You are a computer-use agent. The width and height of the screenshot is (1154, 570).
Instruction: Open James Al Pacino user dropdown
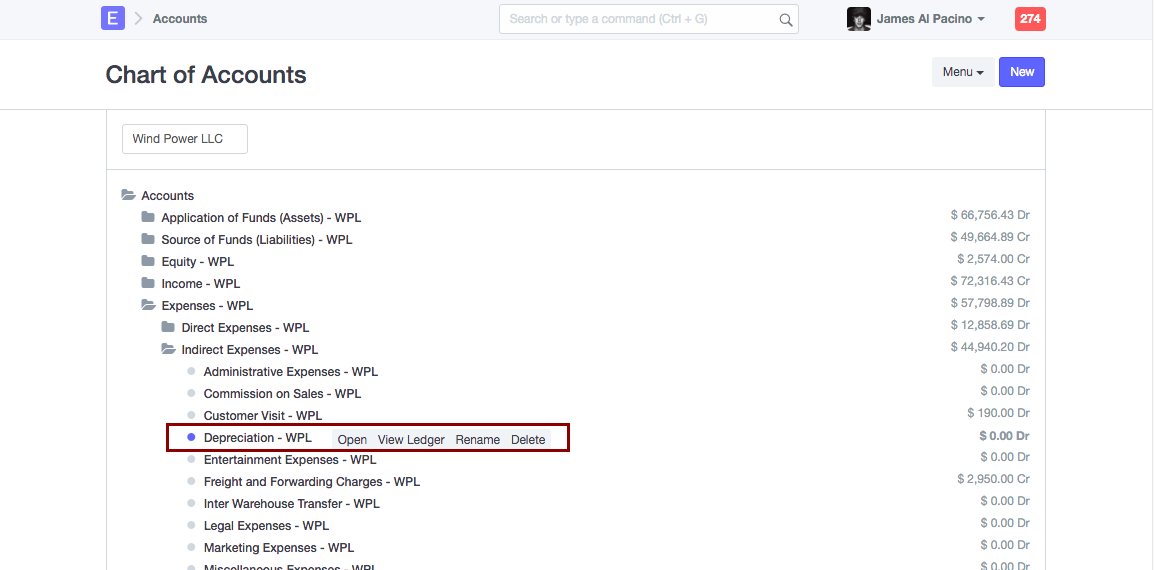point(930,19)
